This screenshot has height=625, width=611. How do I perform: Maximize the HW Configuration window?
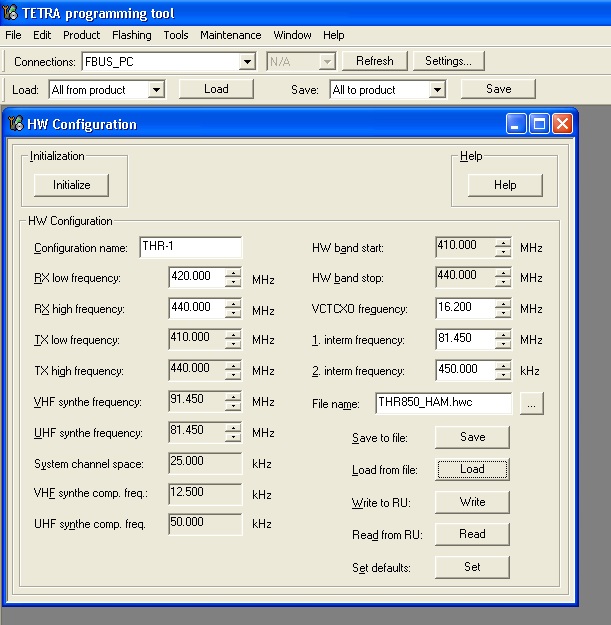tap(539, 124)
